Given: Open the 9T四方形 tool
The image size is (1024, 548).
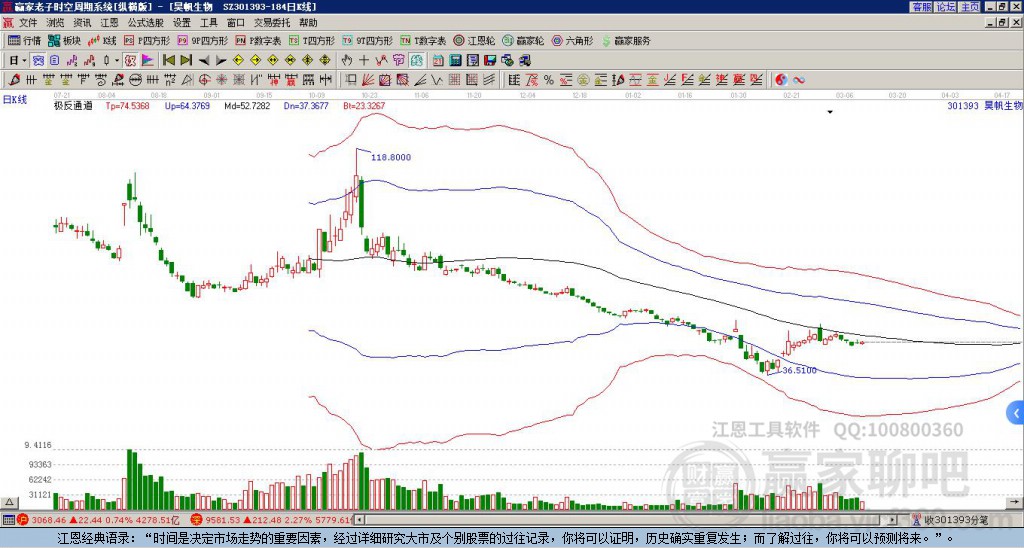Looking at the screenshot, I should coord(367,40).
